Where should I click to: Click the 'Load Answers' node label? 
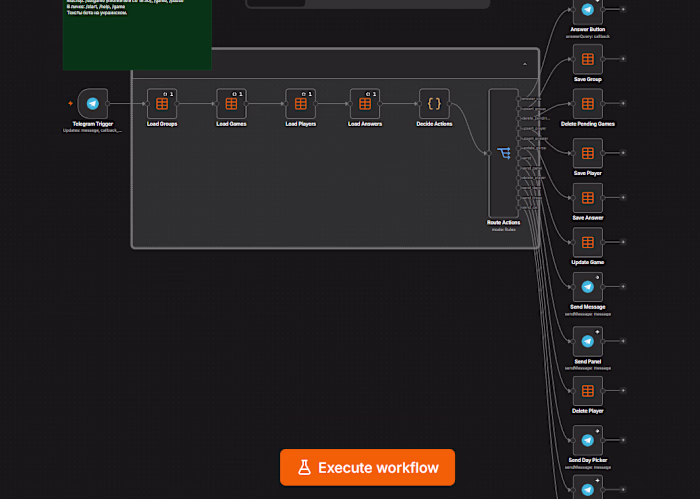click(365, 124)
